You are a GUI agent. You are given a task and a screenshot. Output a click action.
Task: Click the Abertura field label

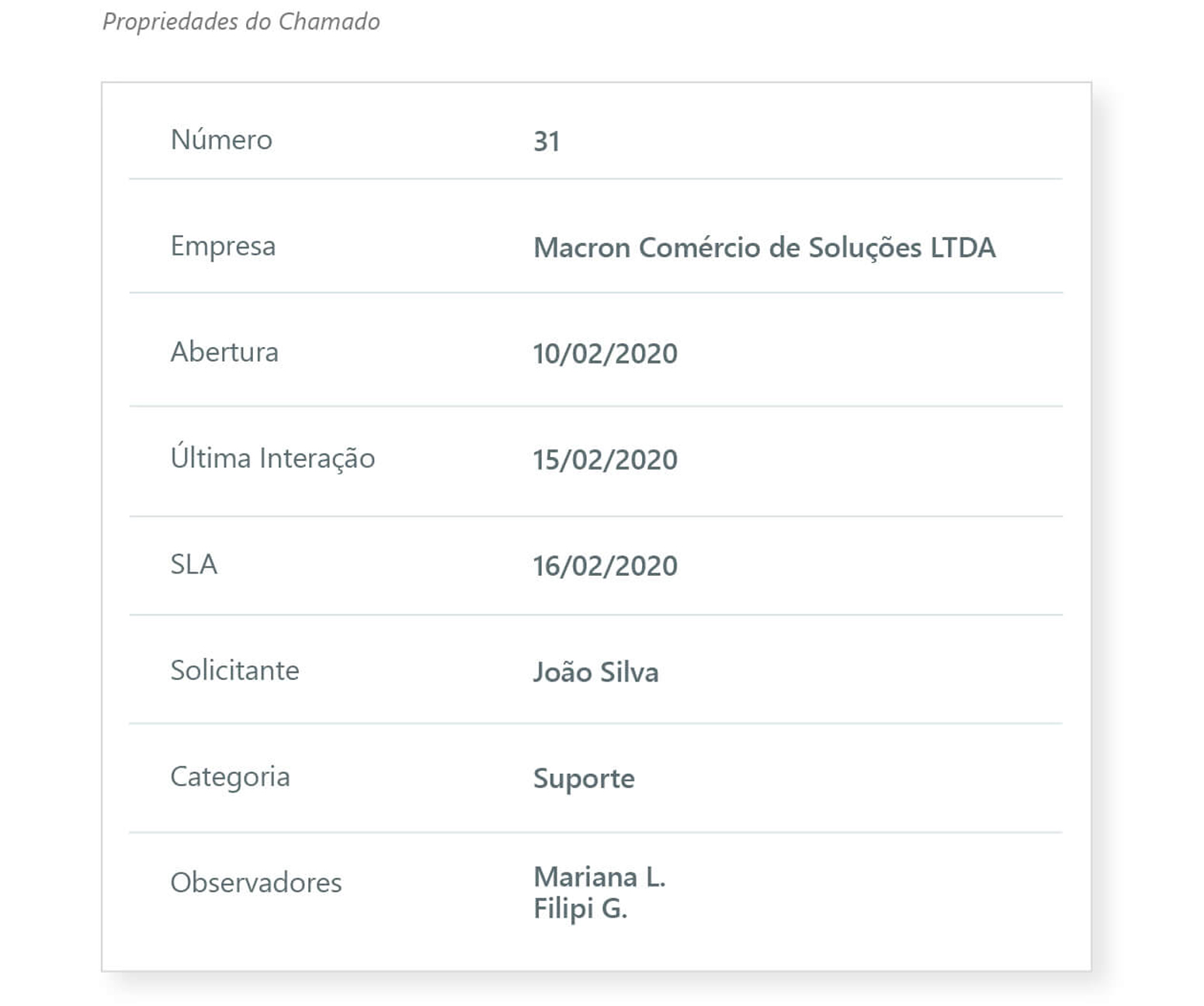(224, 352)
